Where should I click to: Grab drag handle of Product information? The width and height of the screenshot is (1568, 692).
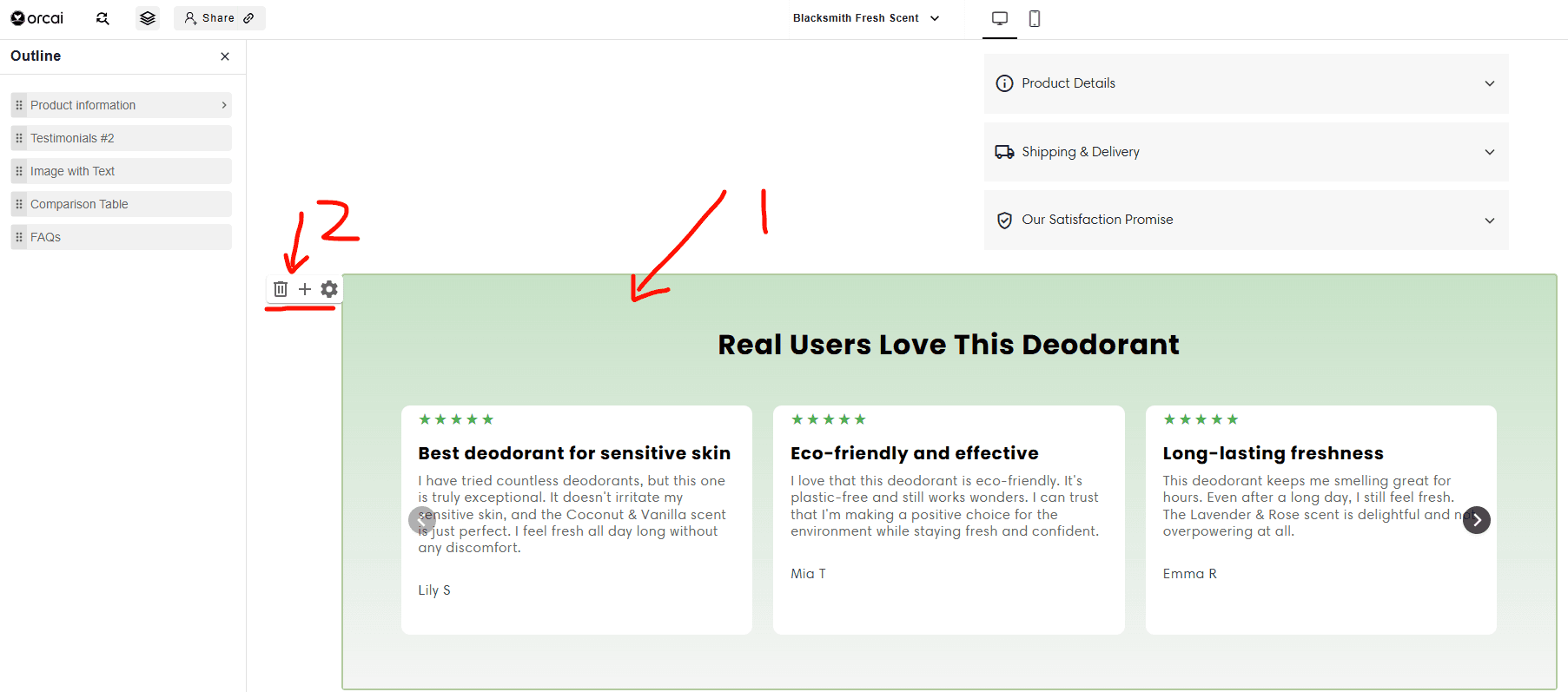point(19,105)
